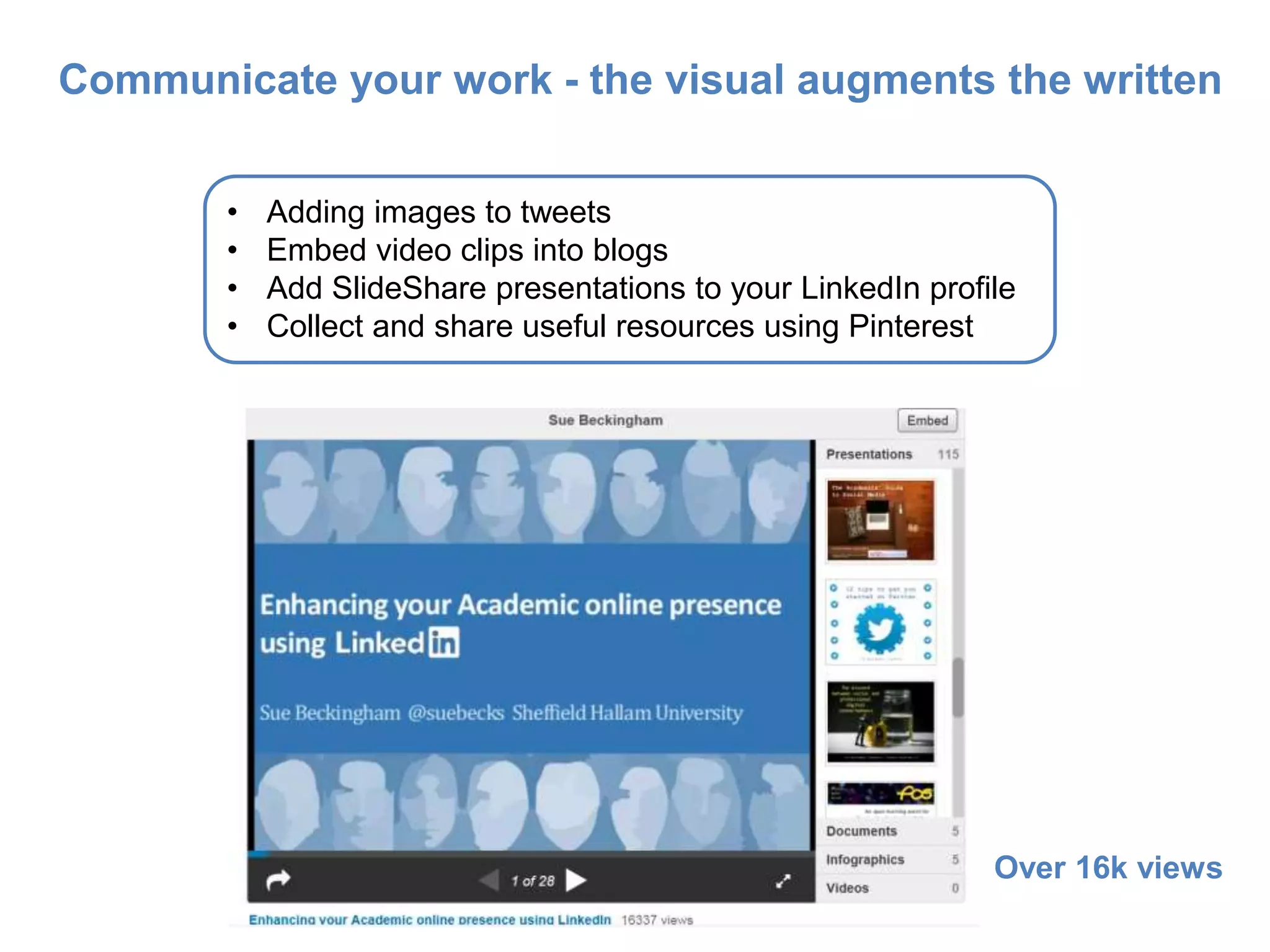Viewport: 1270px width, 952px height.
Task: Advance to next slide with right arrow
Action: click(x=576, y=880)
